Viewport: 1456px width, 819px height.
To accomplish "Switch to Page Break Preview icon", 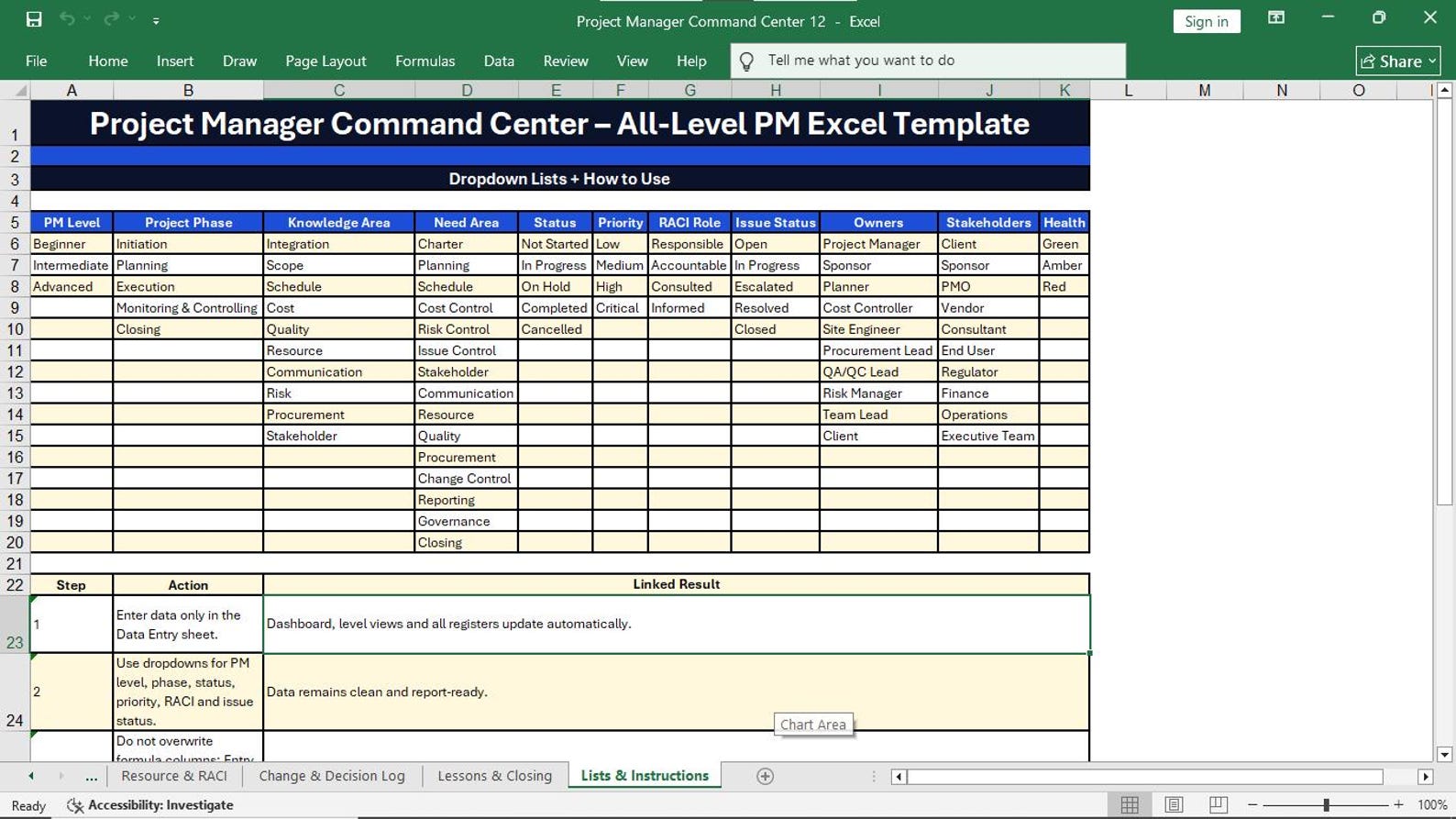I will point(1218,804).
